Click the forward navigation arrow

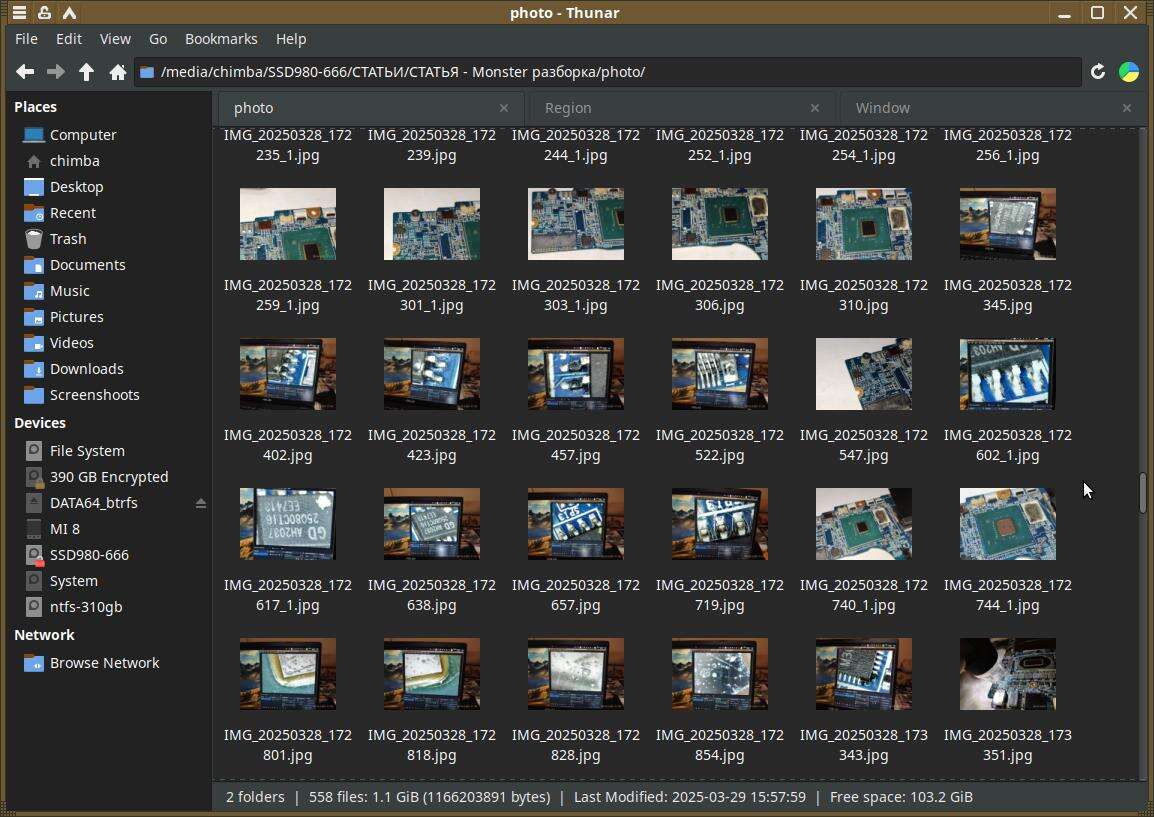[56, 72]
